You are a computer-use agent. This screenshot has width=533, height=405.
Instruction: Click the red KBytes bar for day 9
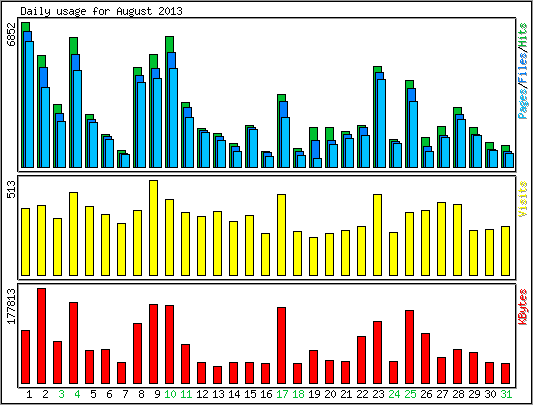point(153,344)
